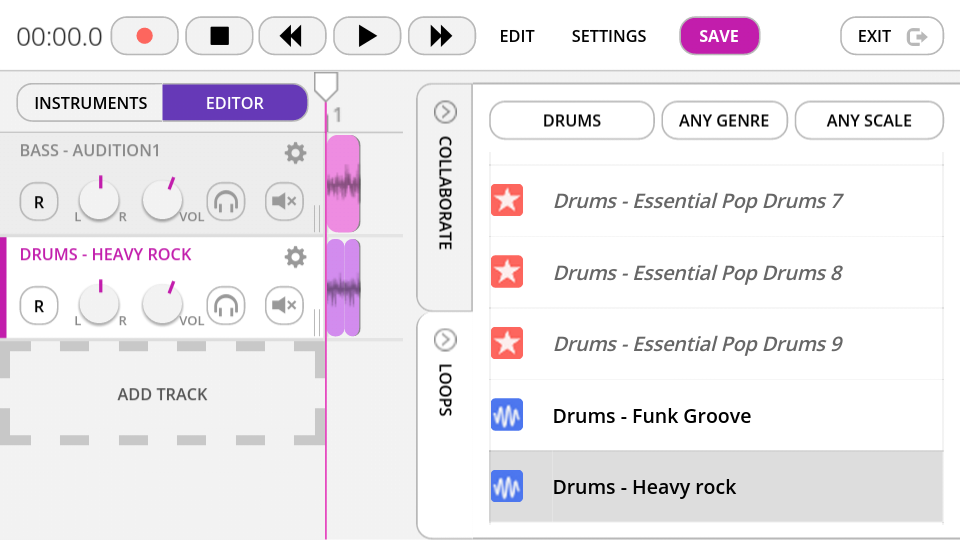The width and height of the screenshot is (960, 540).
Task: Mute the Bass - Audition1 track
Action: click(x=284, y=202)
